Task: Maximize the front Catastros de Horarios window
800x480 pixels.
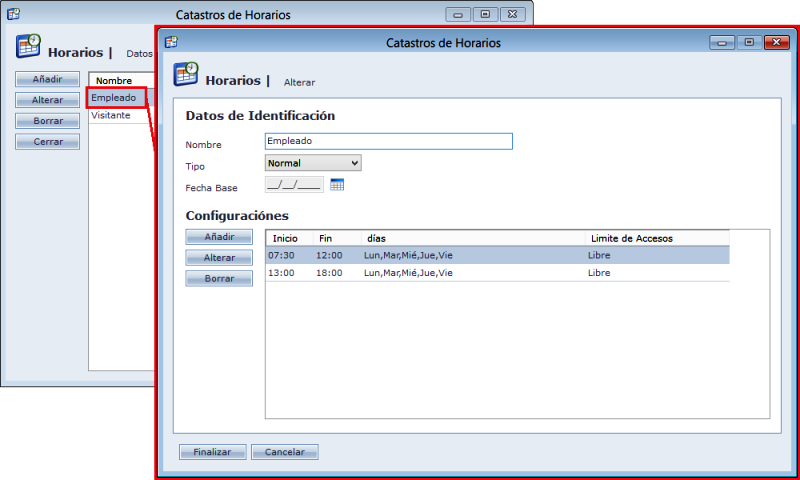Action: click(x=749, y=43)
